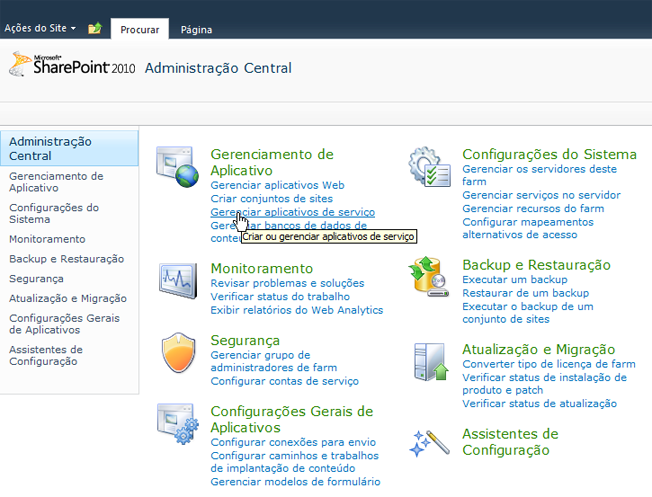Click the Monitoramento chart monitor icon
The height and width of the screenshot is (497, 652).
(x=178, y=281)
